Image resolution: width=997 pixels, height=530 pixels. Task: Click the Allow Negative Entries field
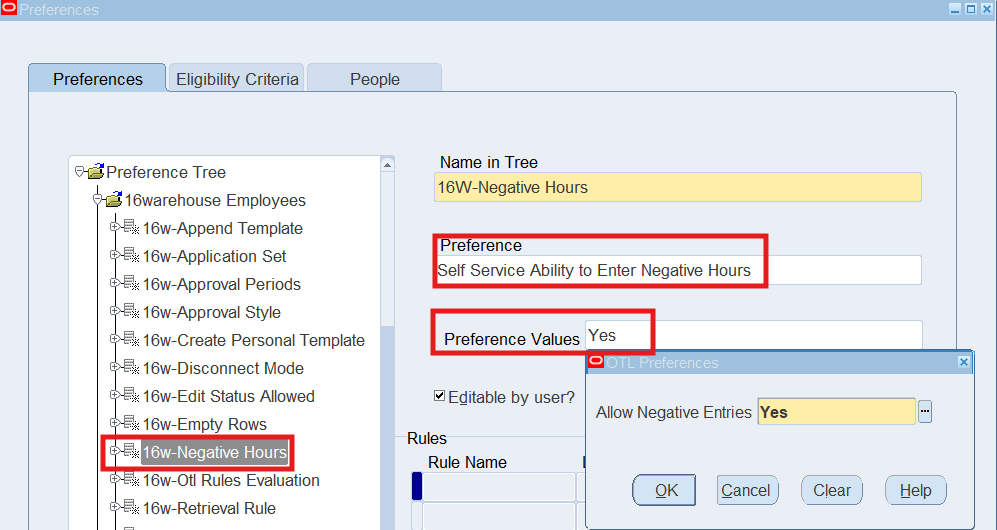pyautogui.click(x=836, y=412)
